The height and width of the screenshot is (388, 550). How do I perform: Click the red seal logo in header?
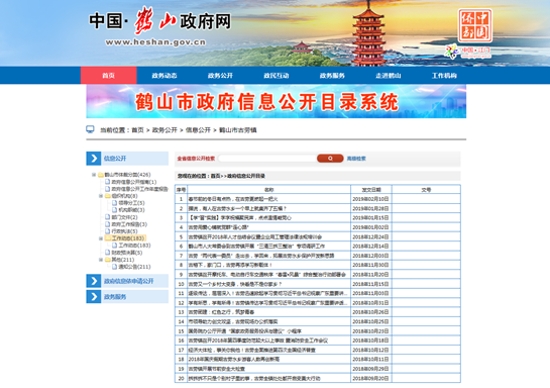475,26
